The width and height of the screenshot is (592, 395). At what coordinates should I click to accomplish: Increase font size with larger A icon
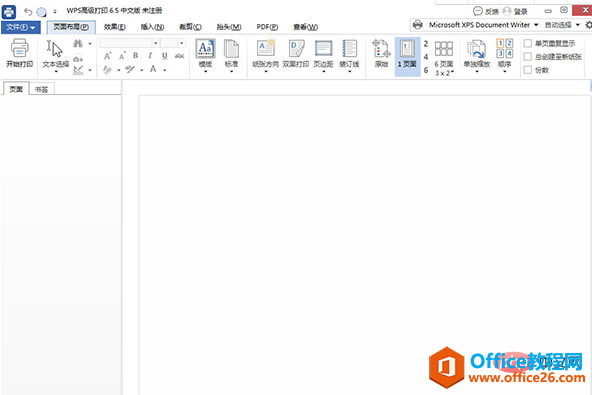coord(108,56)
